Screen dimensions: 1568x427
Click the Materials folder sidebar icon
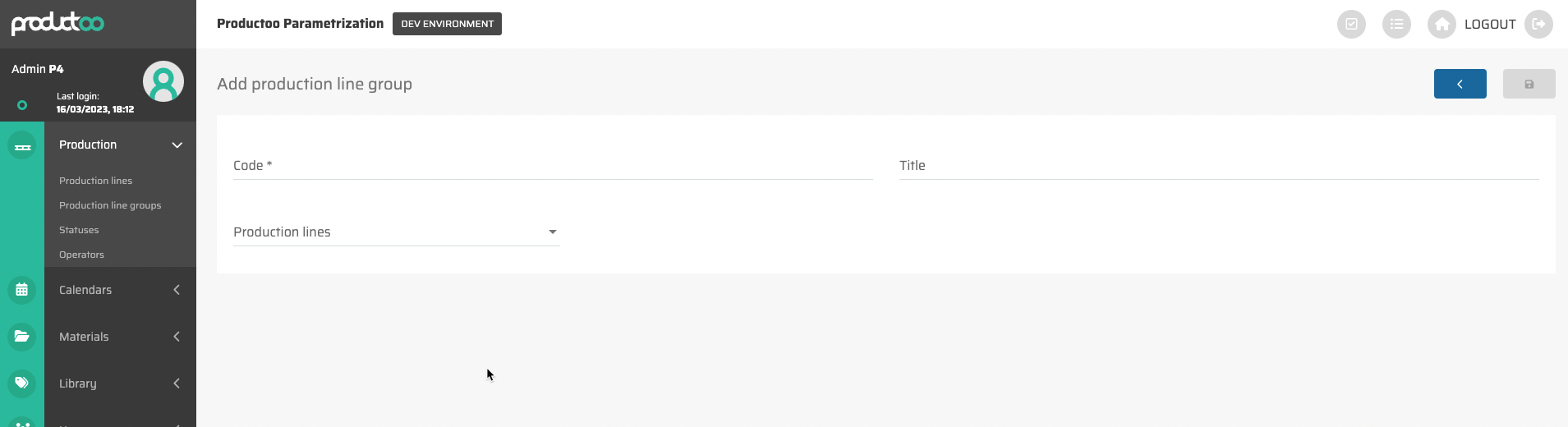pos(22,337)
